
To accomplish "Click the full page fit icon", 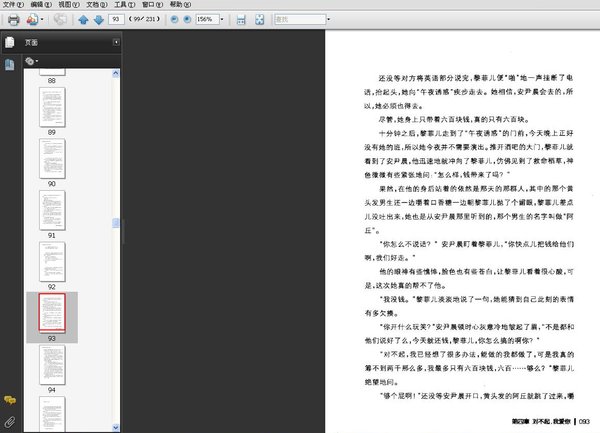I will click(260, 19).
